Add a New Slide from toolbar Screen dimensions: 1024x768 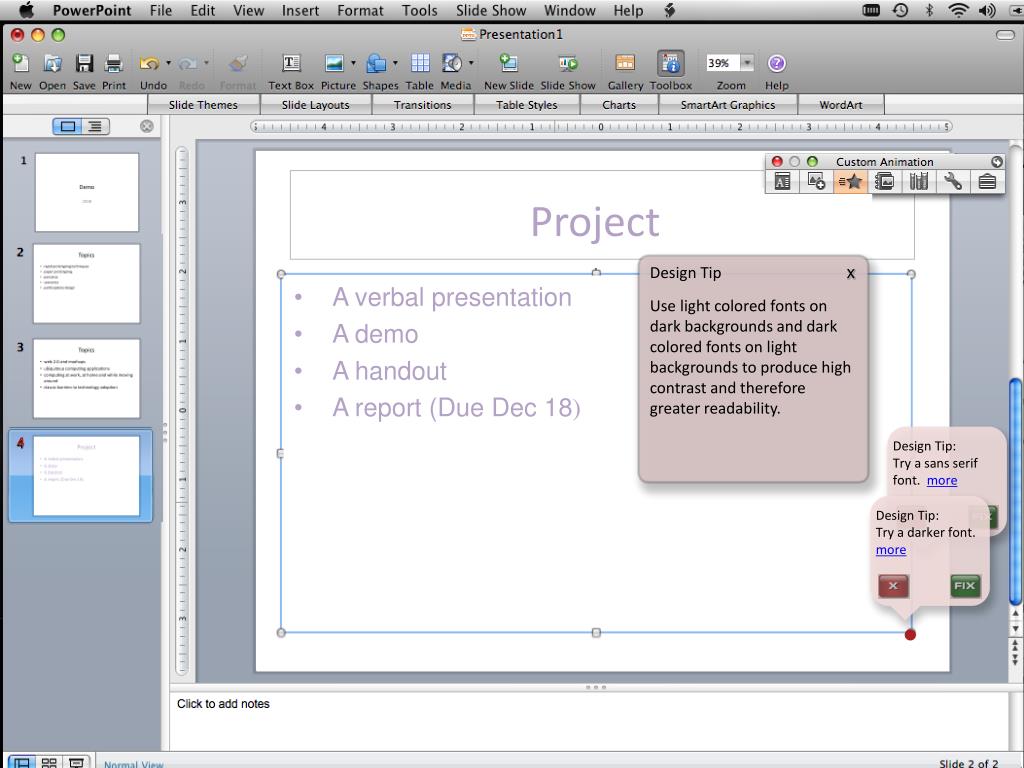[x=508, y=63]
